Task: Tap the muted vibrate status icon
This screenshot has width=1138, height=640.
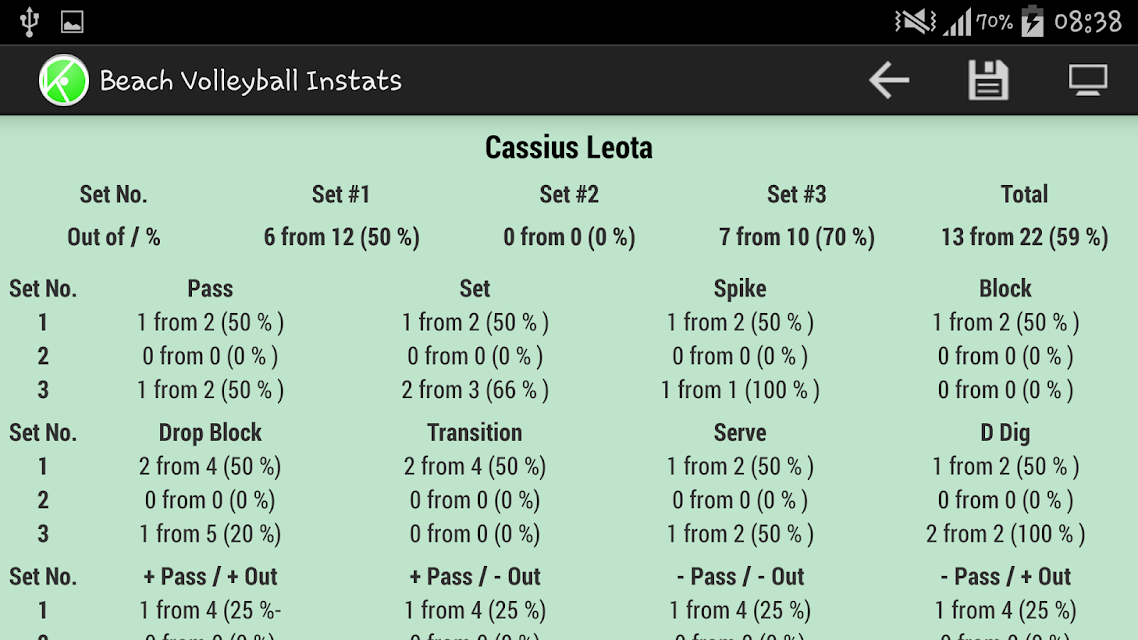Action: coord(915,22)
